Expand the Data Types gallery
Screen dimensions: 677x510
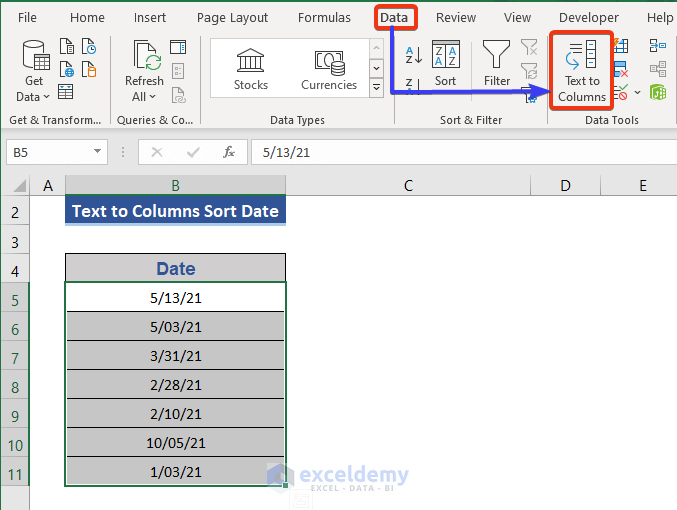coord(376,88)
